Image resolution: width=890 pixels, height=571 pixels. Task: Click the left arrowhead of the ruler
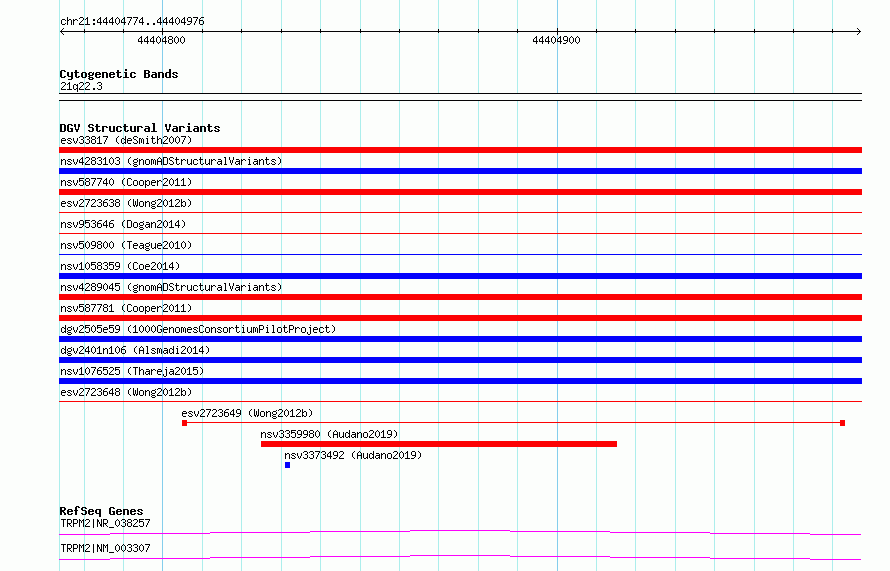click(62, 31)
